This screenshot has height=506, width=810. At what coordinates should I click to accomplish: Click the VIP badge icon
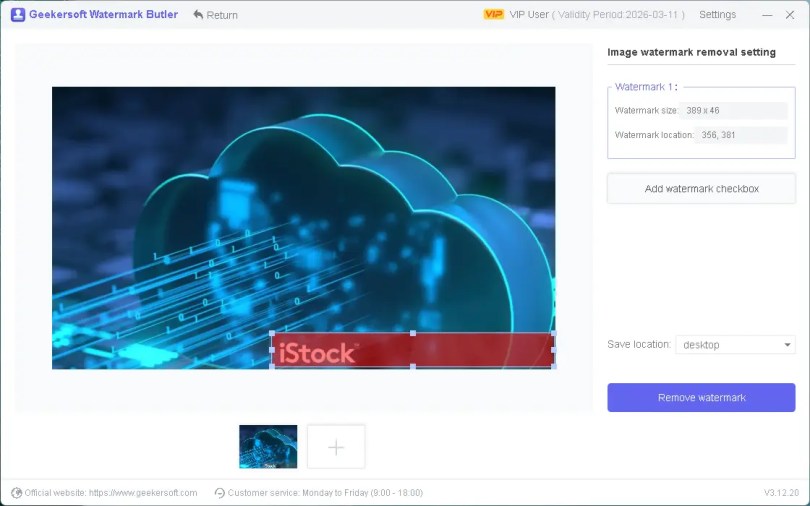[493, 14]
